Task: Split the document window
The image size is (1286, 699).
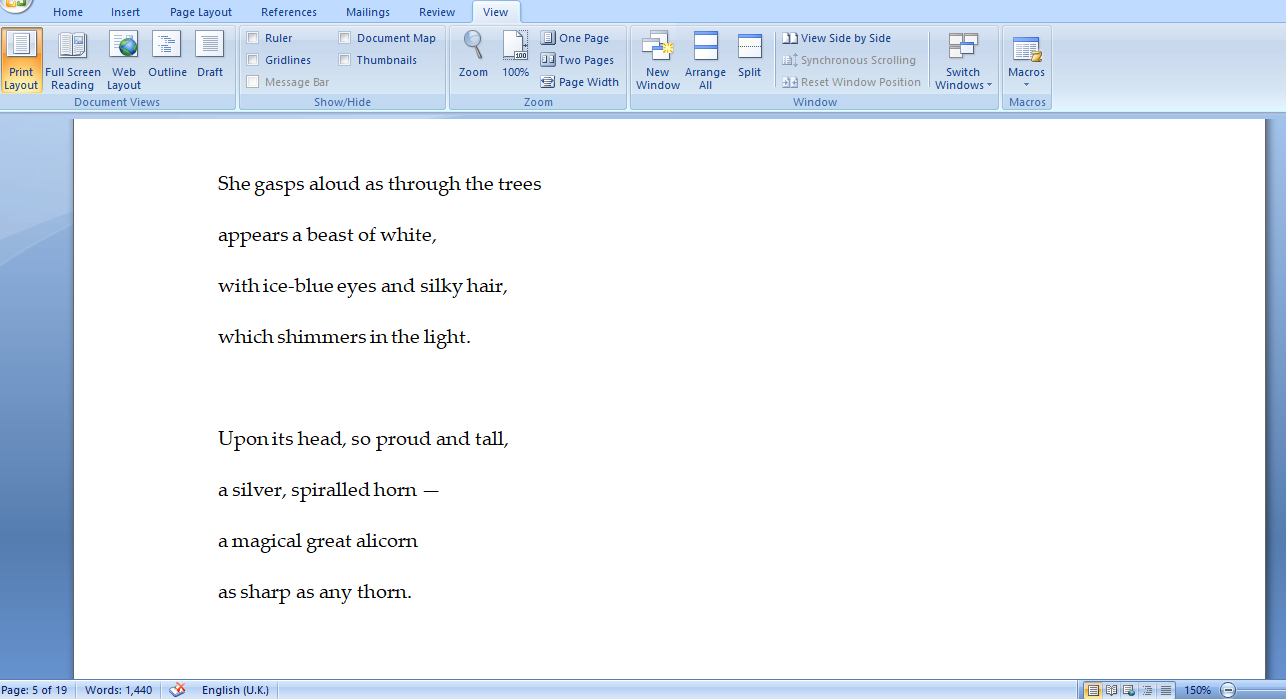Action: (750, 55)
